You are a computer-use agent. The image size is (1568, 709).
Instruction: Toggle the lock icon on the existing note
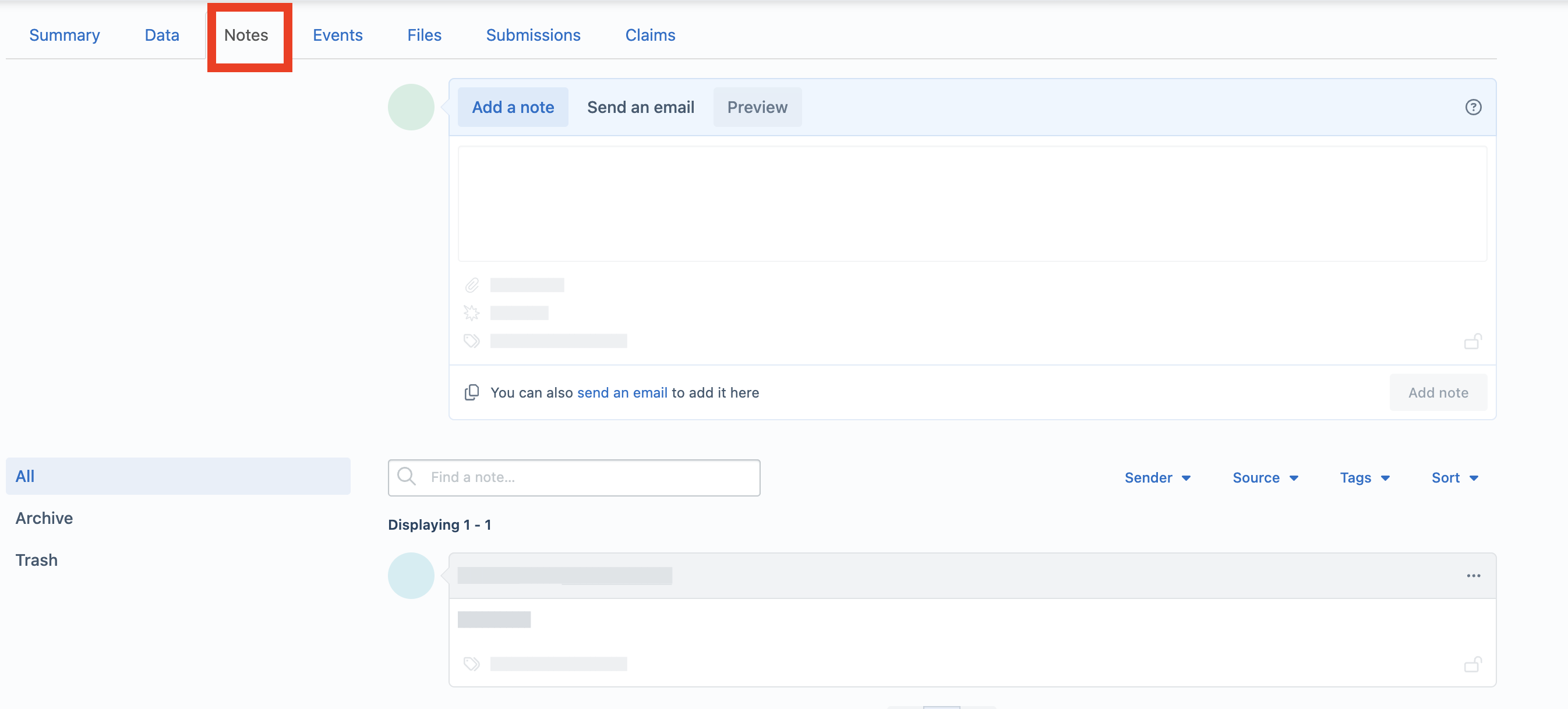(x=1473, y=664)
